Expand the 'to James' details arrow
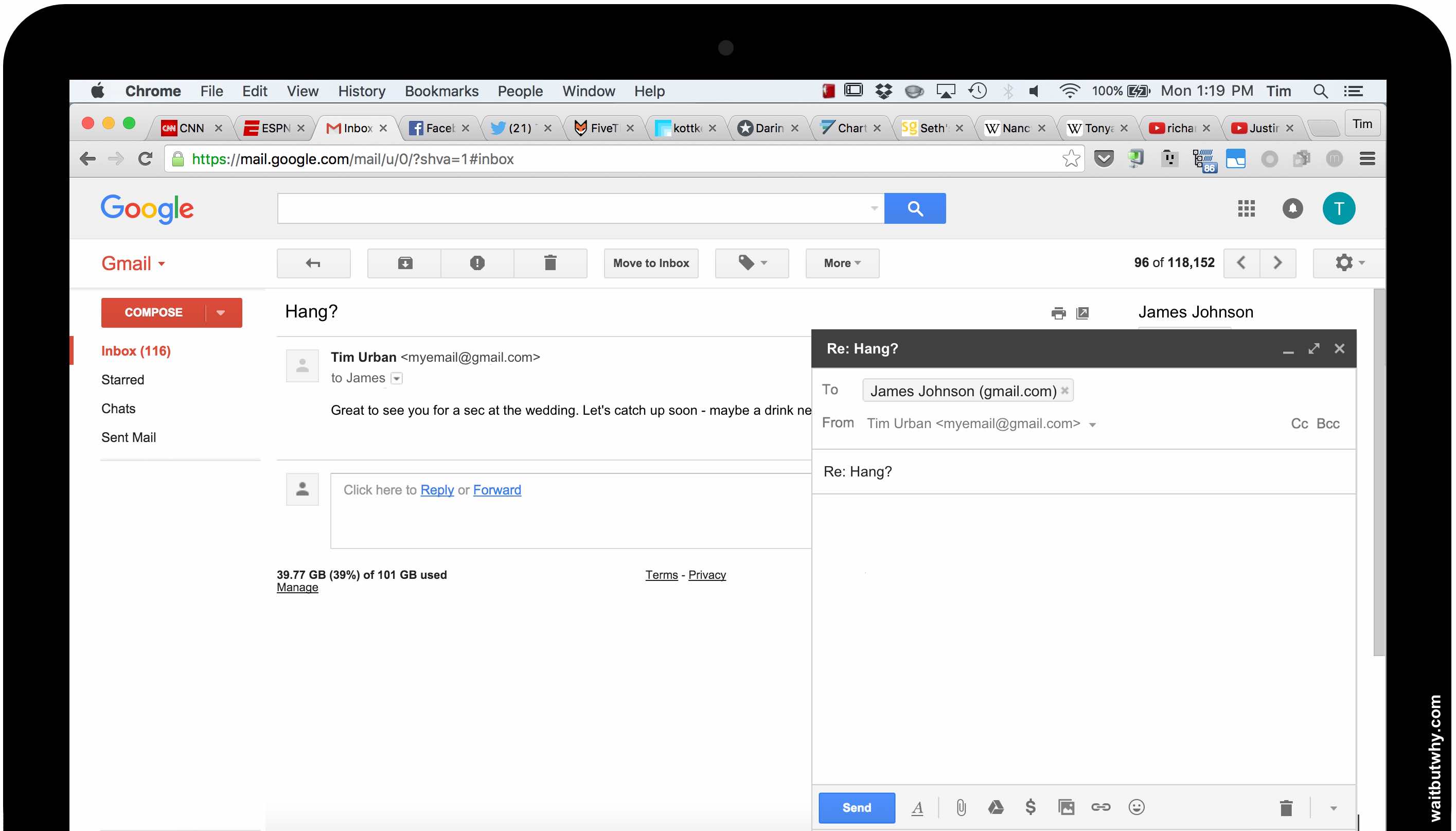The height and width of the screenshot is (831, 1456). [397, 378]
